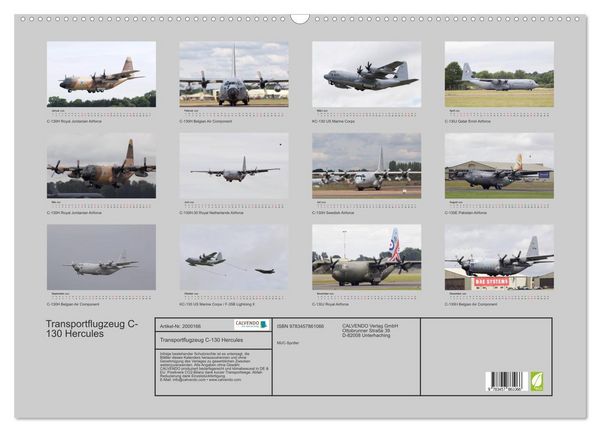This screenshot has height=432, width=600.
Task: Click the BAE SYSTEMS sign in the photo
Action: coord(492,282)
